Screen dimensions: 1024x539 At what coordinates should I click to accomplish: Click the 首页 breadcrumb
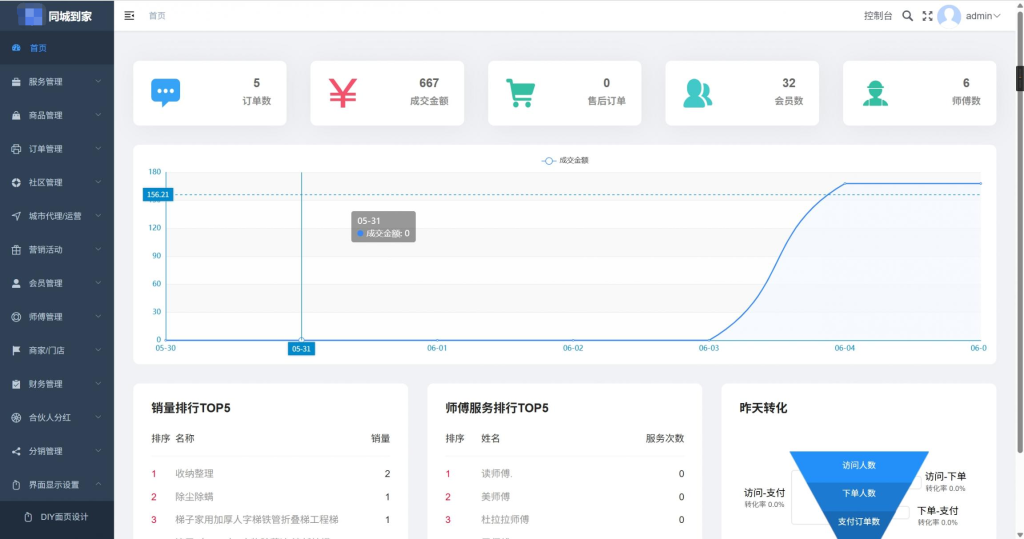coord(157,16)
